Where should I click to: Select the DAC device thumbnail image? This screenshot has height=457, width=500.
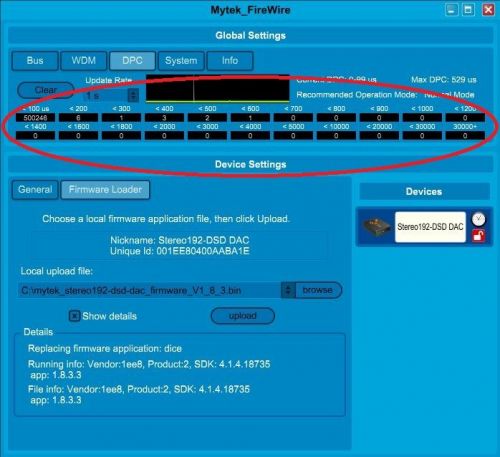pyautogui.click(x=377, y=227)
